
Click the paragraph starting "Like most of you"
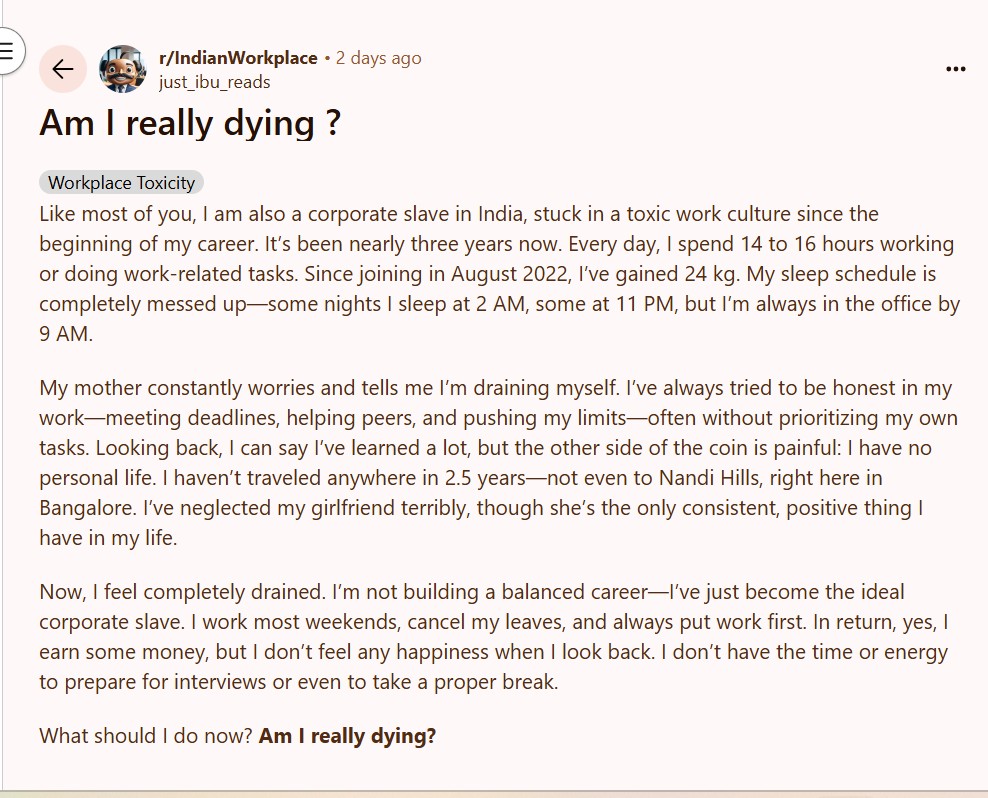[498, 274]
